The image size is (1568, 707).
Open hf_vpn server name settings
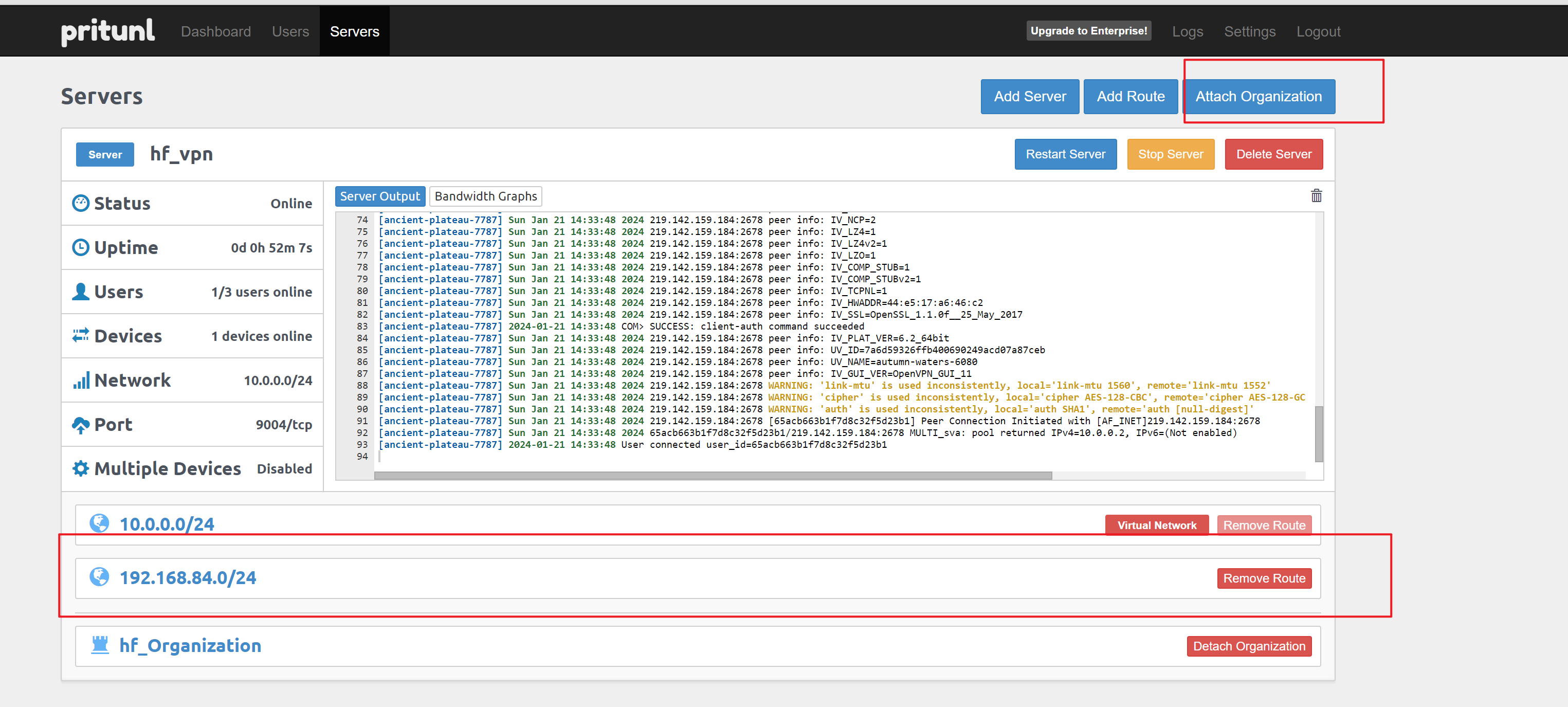pos(181,154)
